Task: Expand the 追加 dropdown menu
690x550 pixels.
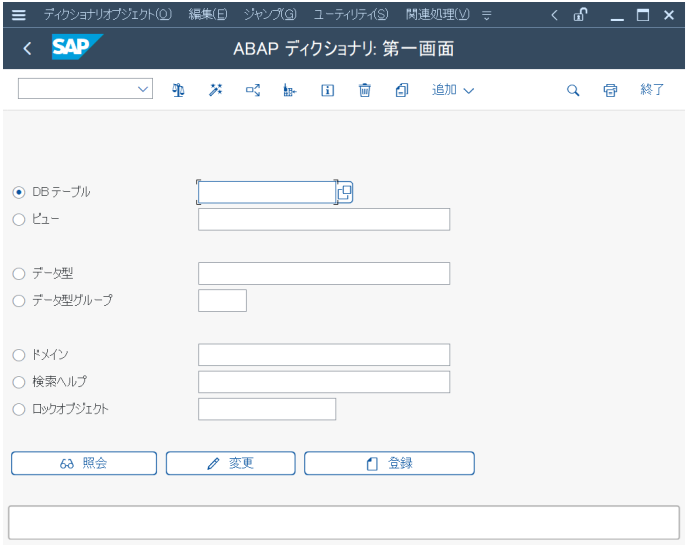Action: coord(453,90)
